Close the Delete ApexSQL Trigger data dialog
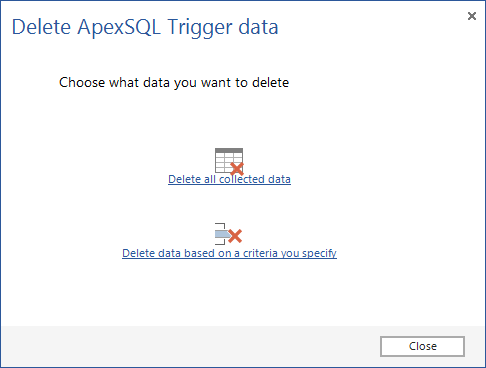This screenshot has width=486, height=368. point(422,346)
